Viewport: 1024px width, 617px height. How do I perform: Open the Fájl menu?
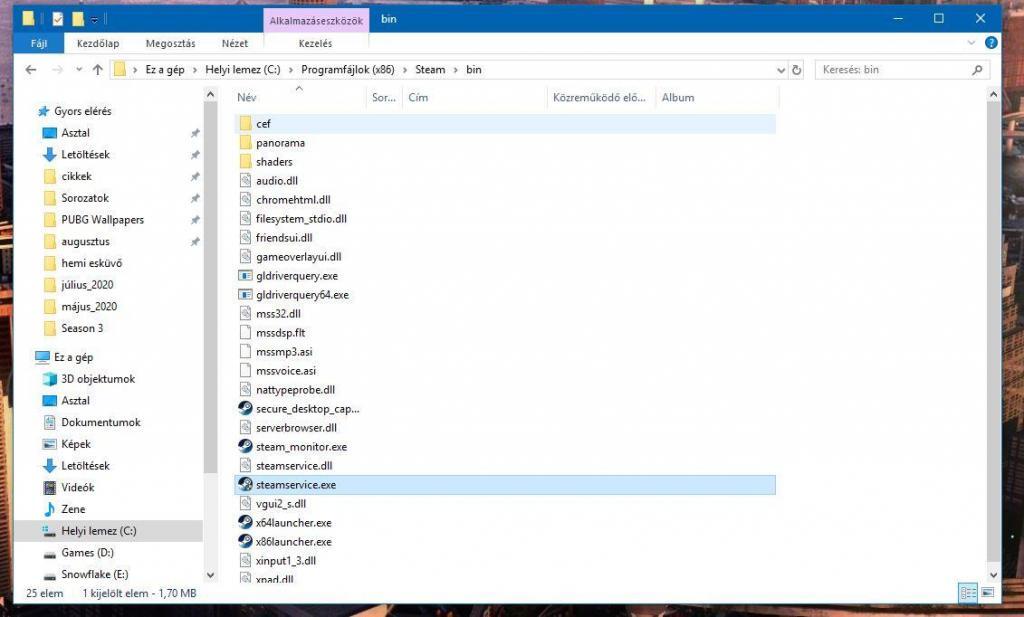tap(39, 44)
